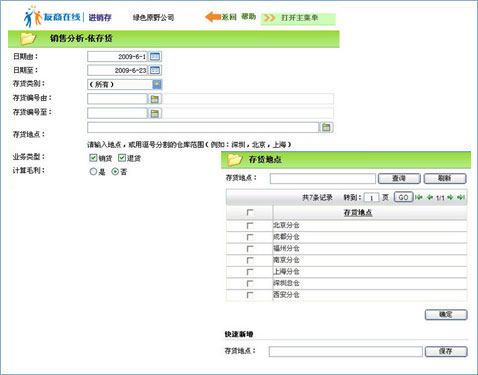Click the 南京分仓 row text
The image size is (478, 375).
[286, 260]
